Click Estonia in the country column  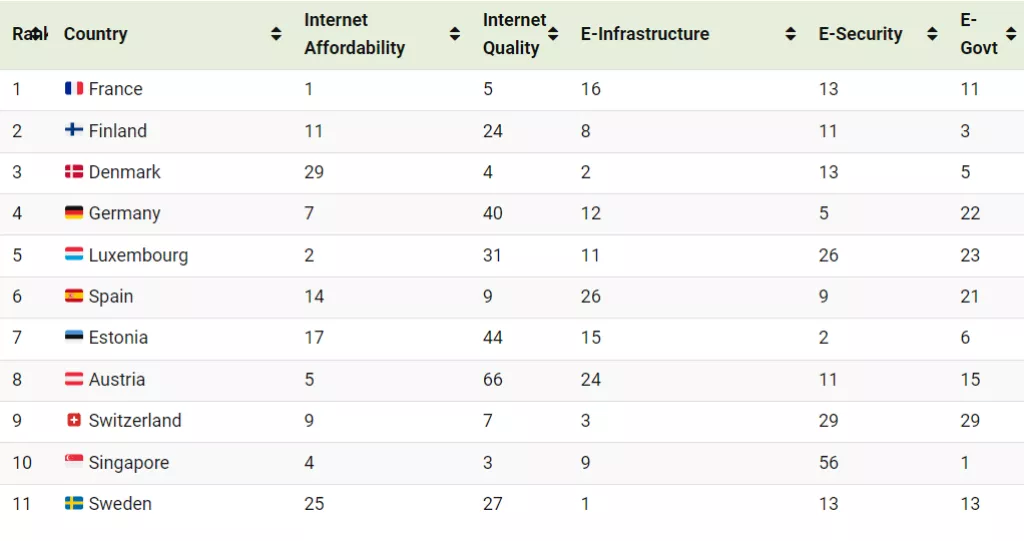point(118,338)
